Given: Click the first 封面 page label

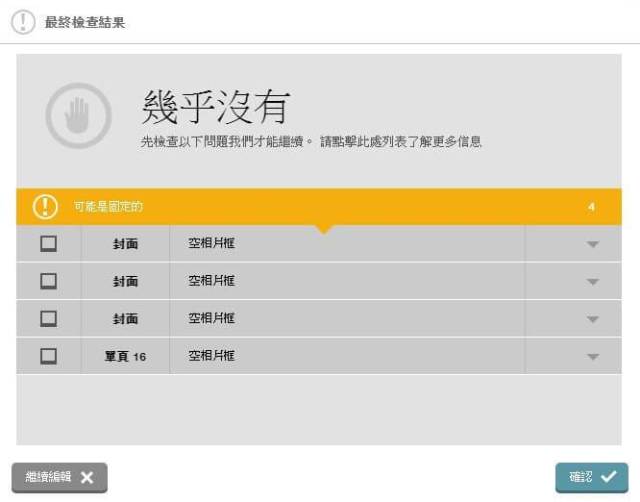Looking at the screenshot, I should click(x=125, y=244).
